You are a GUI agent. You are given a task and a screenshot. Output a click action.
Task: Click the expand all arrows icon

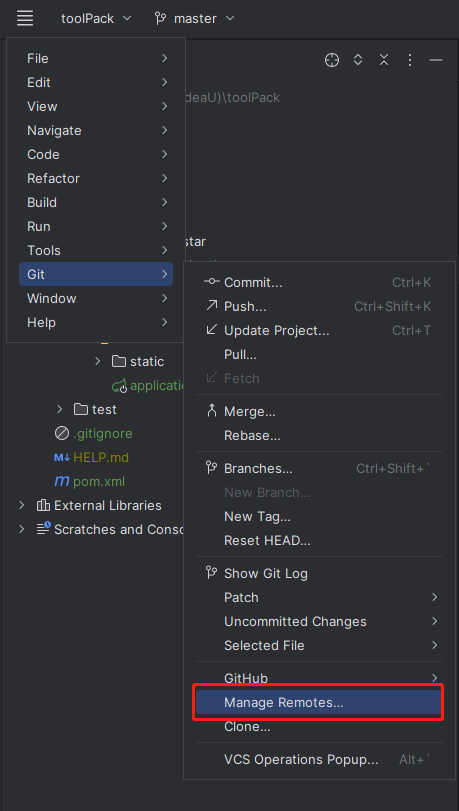(358, 60)
